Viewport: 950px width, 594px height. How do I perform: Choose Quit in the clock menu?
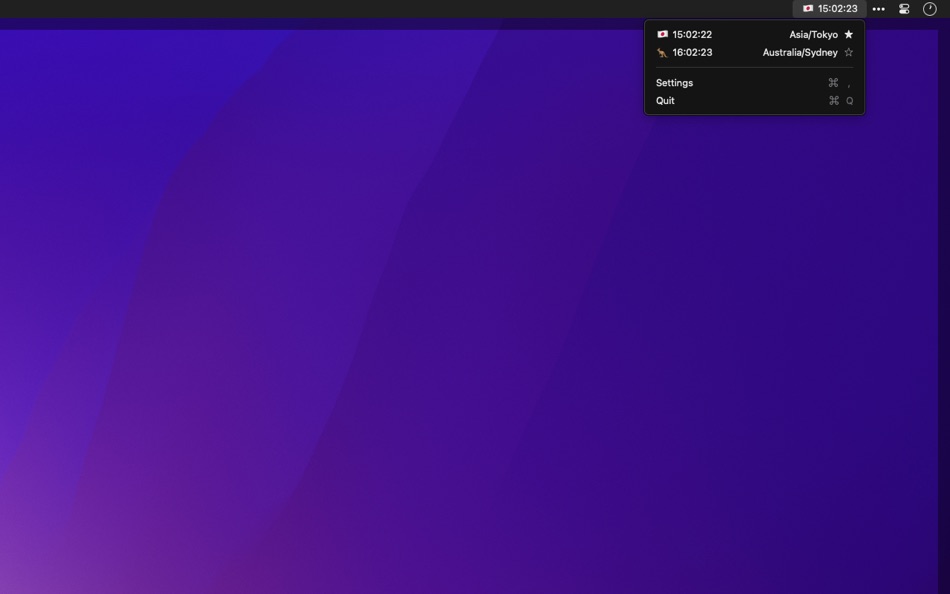[754, 101]
